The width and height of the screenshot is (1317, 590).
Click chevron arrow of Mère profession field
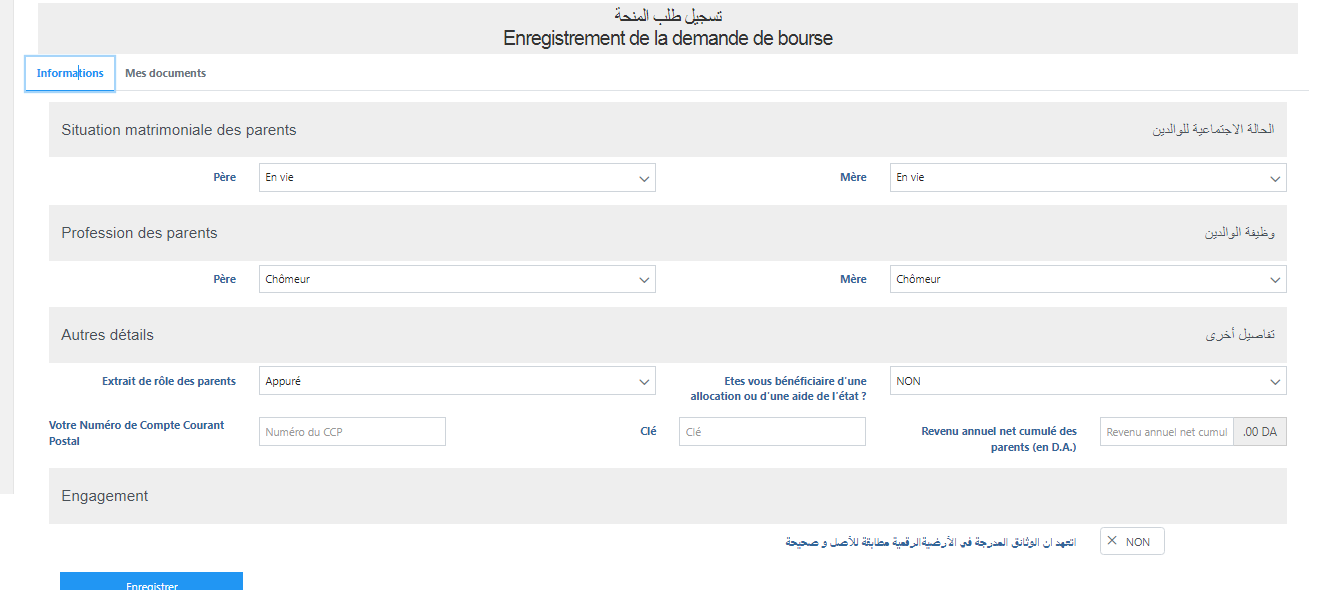1275,280
